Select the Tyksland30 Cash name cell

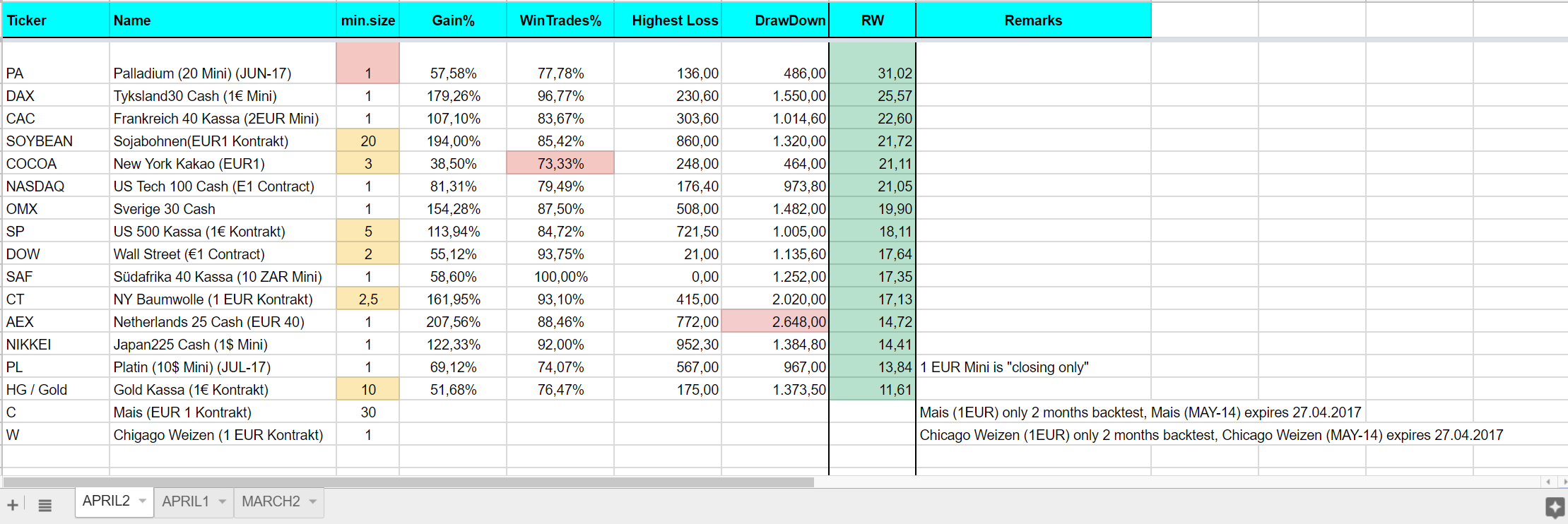click(223, 95)
